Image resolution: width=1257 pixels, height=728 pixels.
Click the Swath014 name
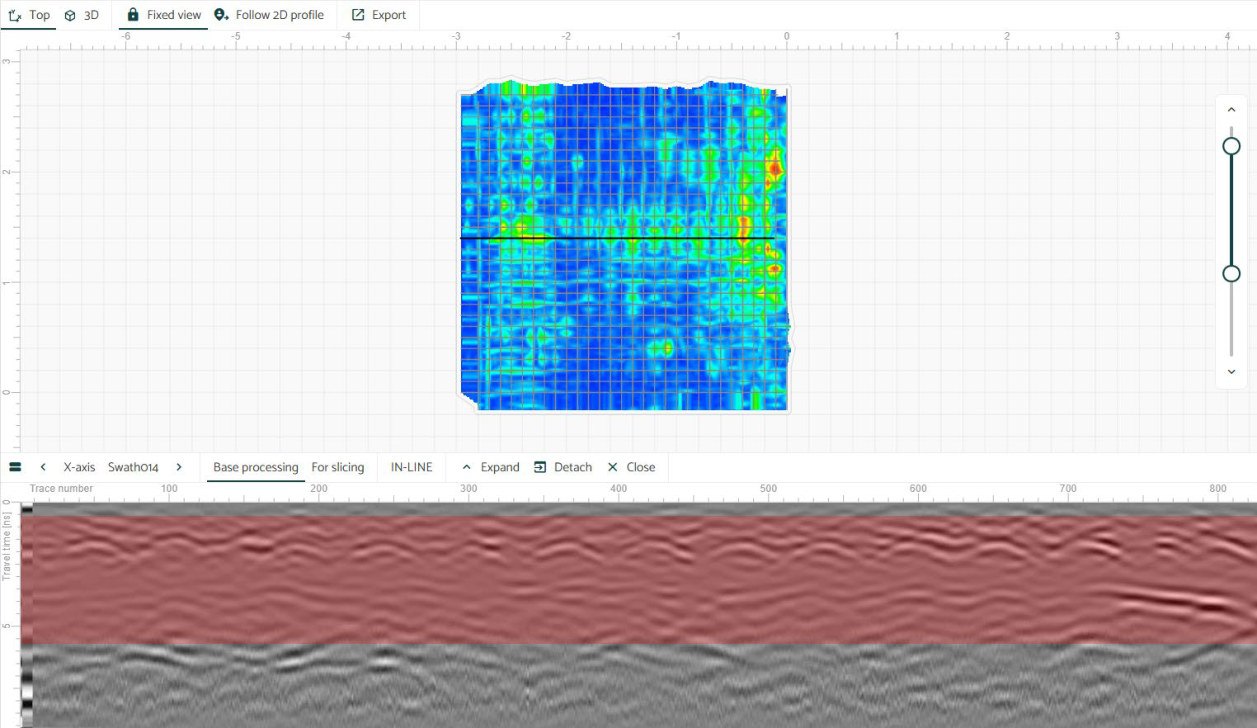point(133,467)
